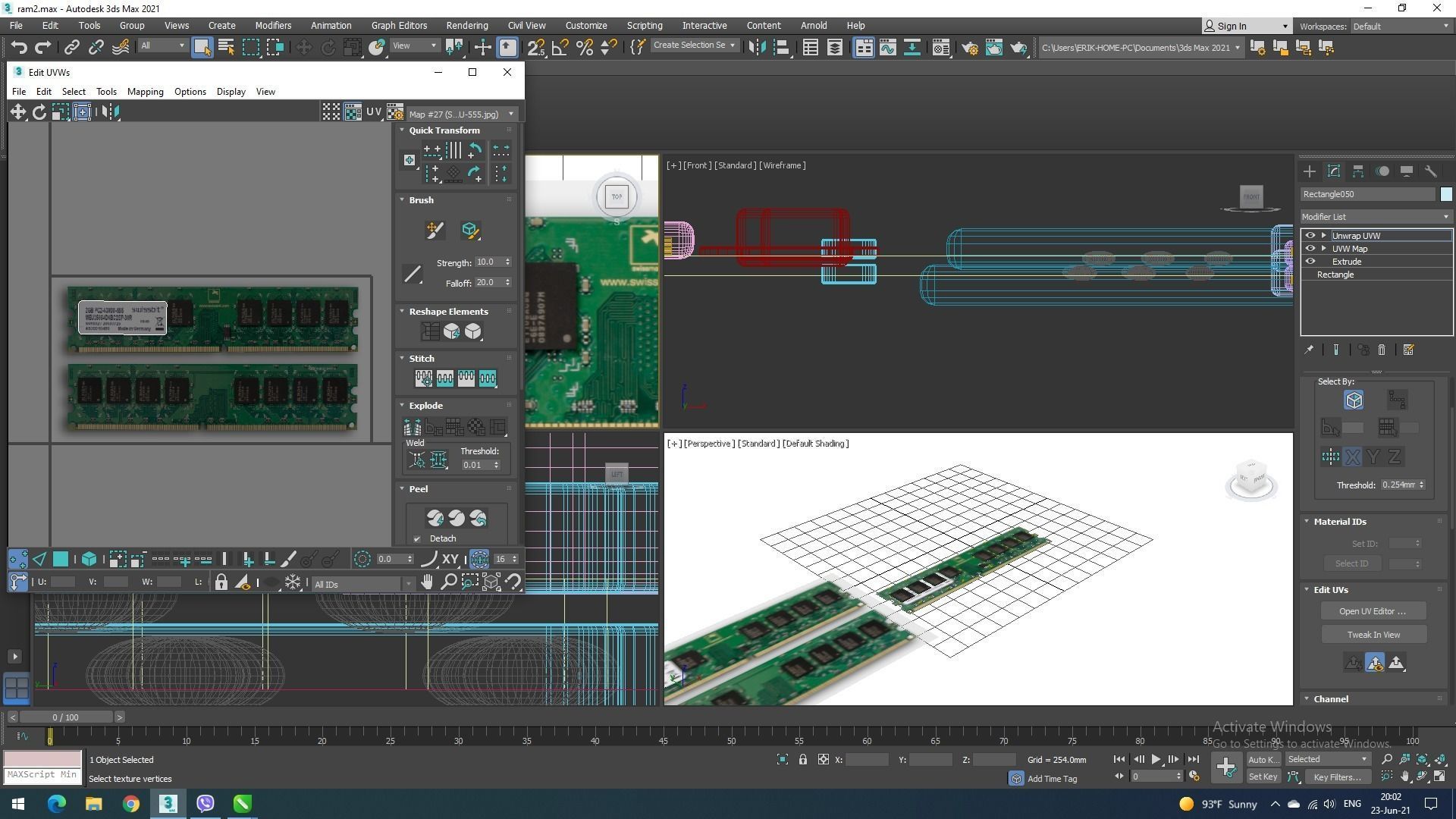Collapse the Quick Transform rollout
Image resolution: width=1456 pixels, height=819 pixels.
coord(402,130)
